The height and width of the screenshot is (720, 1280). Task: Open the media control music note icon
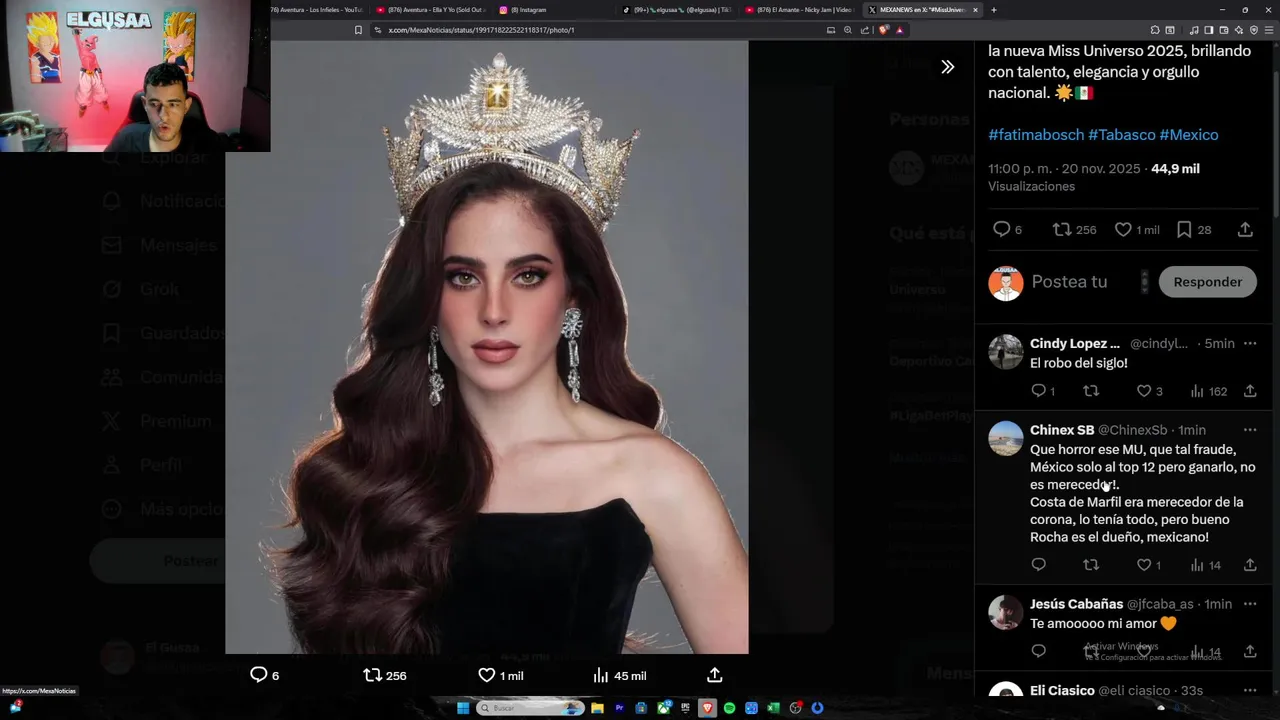(1194, 30)
